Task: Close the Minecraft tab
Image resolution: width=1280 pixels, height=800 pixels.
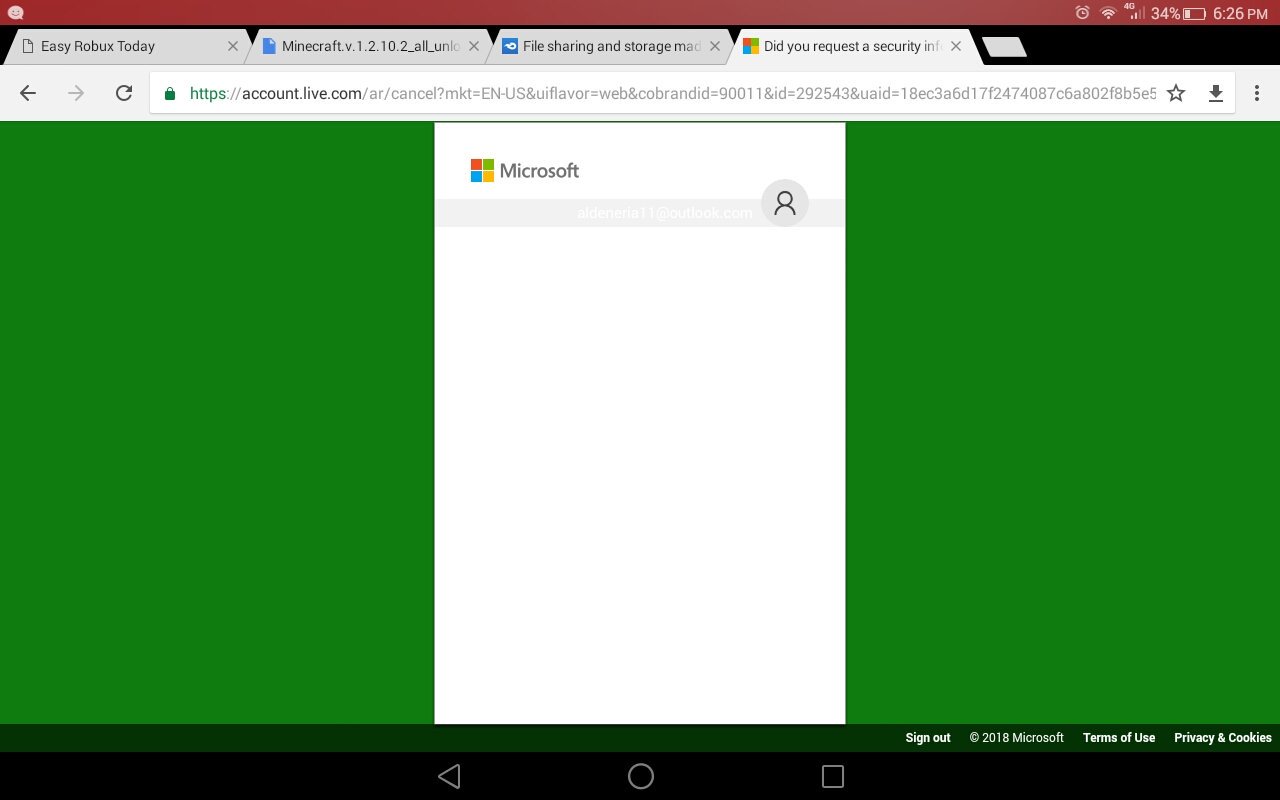Action: pyautogui.click(x=474, y=46)
